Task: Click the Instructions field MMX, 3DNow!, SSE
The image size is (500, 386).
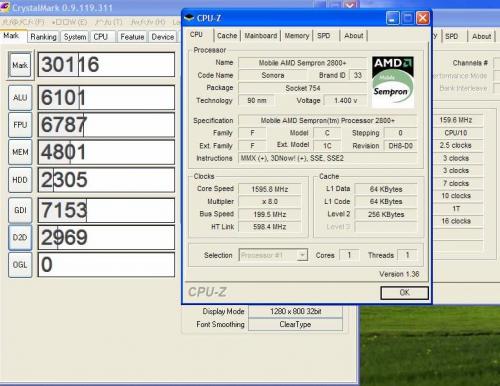Action: click(x=328, y=158)
